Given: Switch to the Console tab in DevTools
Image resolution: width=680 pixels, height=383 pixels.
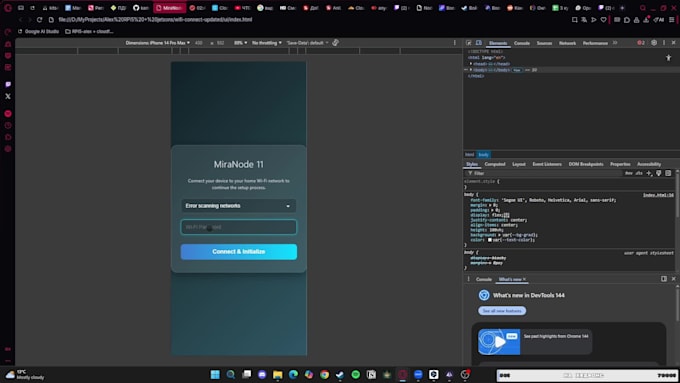Looking at the screenshot, I should (522, 43).
